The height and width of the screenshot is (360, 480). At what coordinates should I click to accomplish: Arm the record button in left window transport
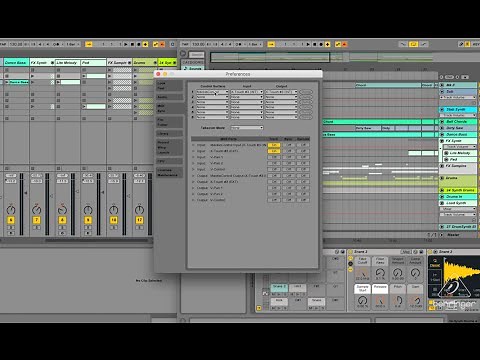click(139, 44)
